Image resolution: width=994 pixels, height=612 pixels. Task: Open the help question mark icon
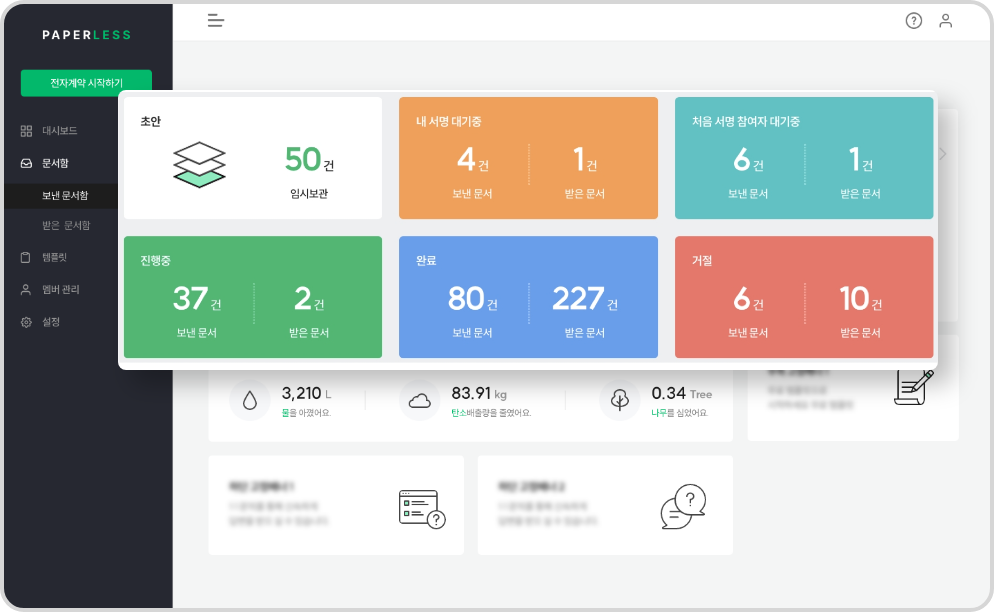913,21
